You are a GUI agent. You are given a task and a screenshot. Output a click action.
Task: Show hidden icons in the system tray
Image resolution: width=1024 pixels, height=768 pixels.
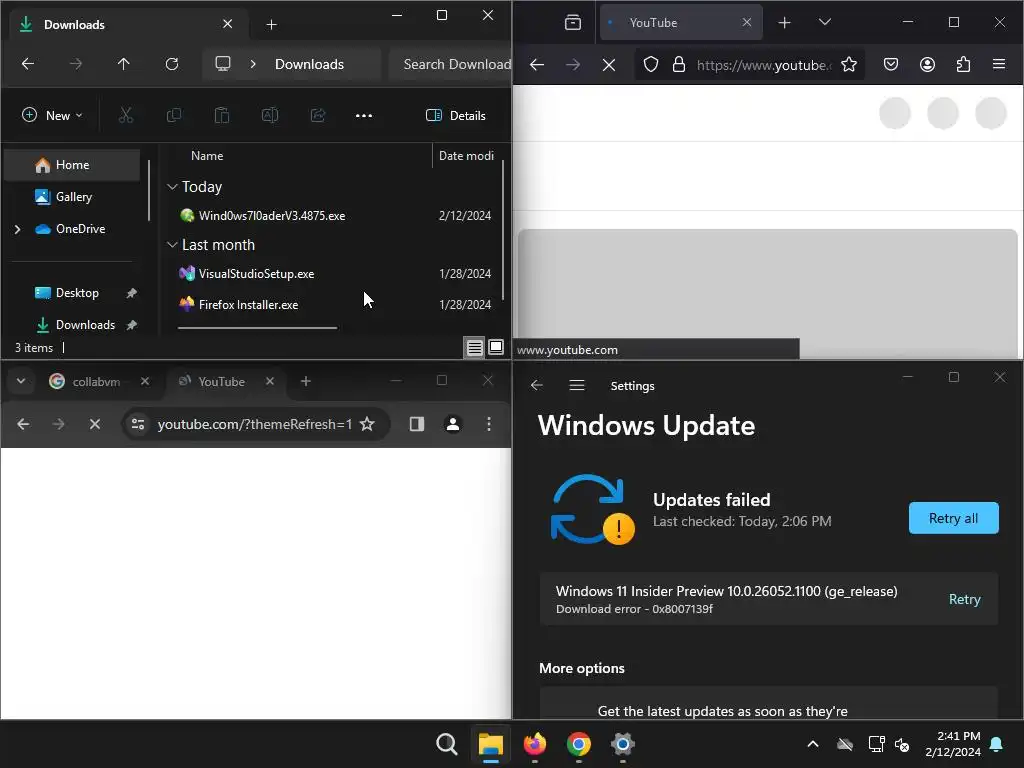click(812, 744)
